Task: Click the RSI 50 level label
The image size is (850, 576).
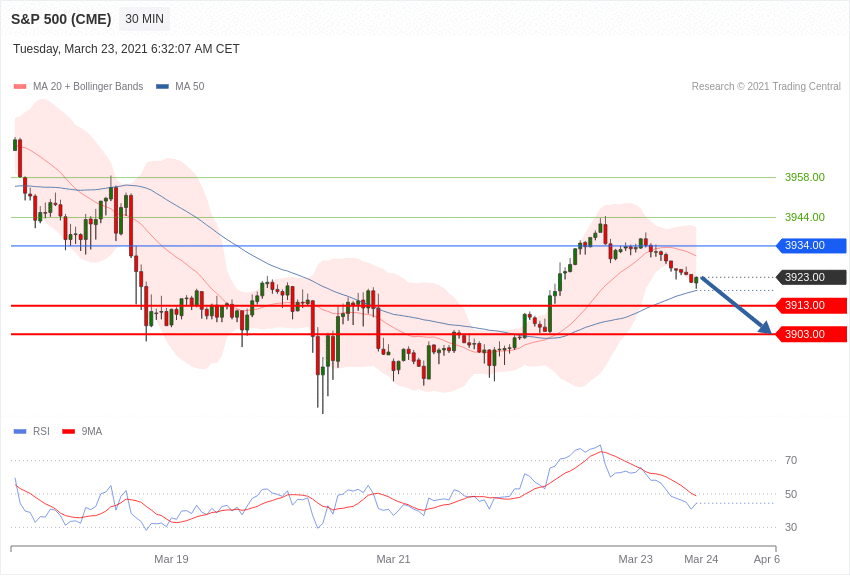Action: pos(791,494)
